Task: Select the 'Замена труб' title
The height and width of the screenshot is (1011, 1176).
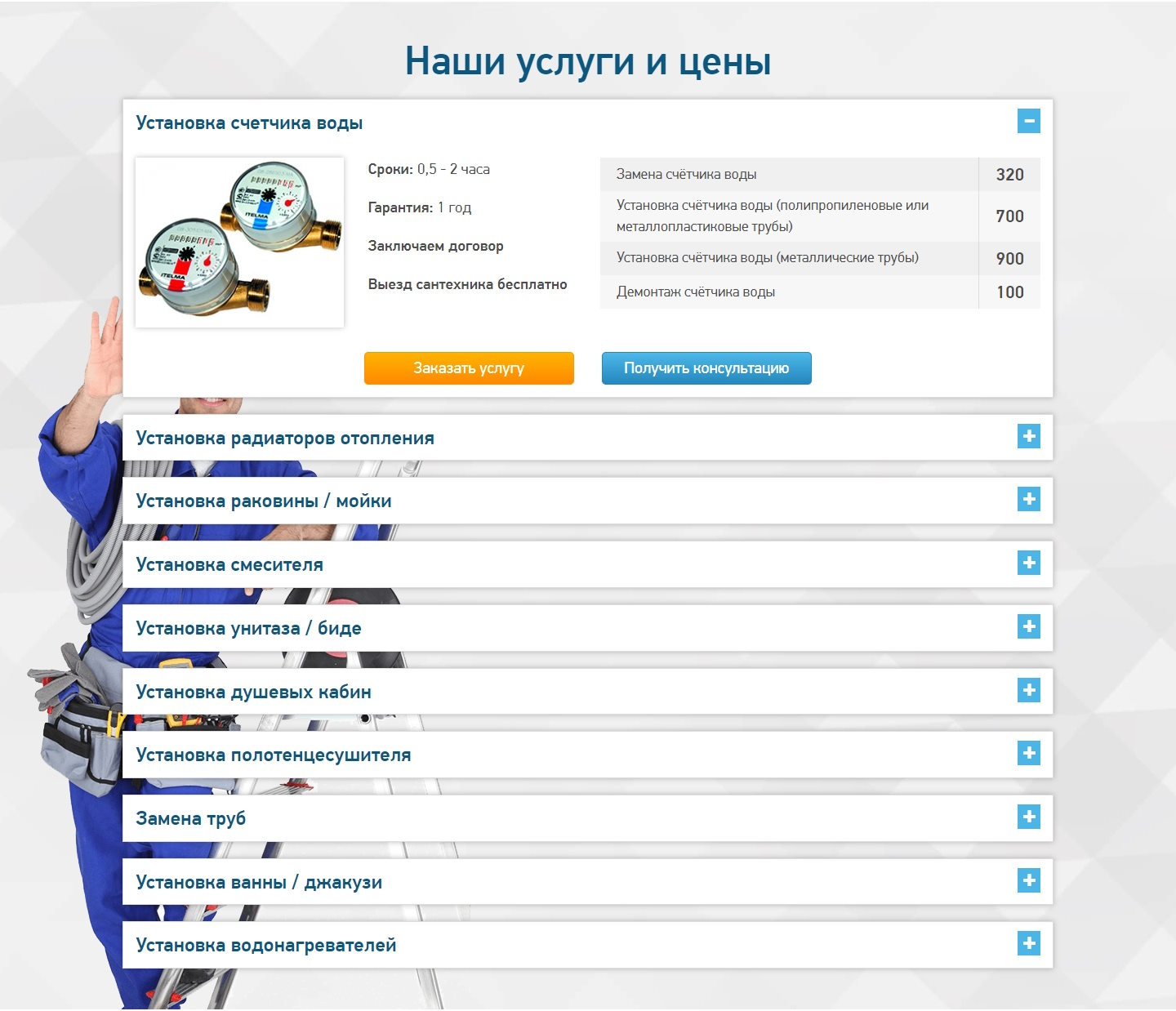Action: [190, 819]
